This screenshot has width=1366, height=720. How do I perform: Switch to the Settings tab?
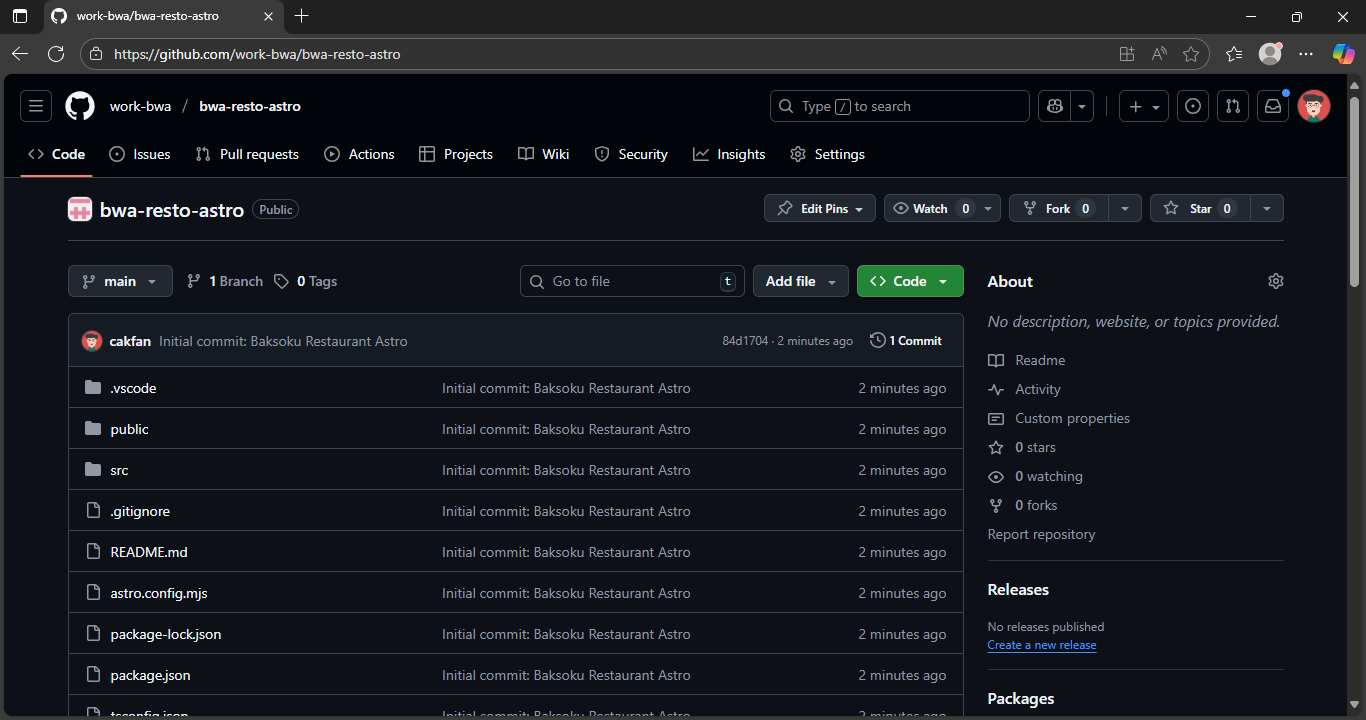pyautogui.click(x=827, y=153)
